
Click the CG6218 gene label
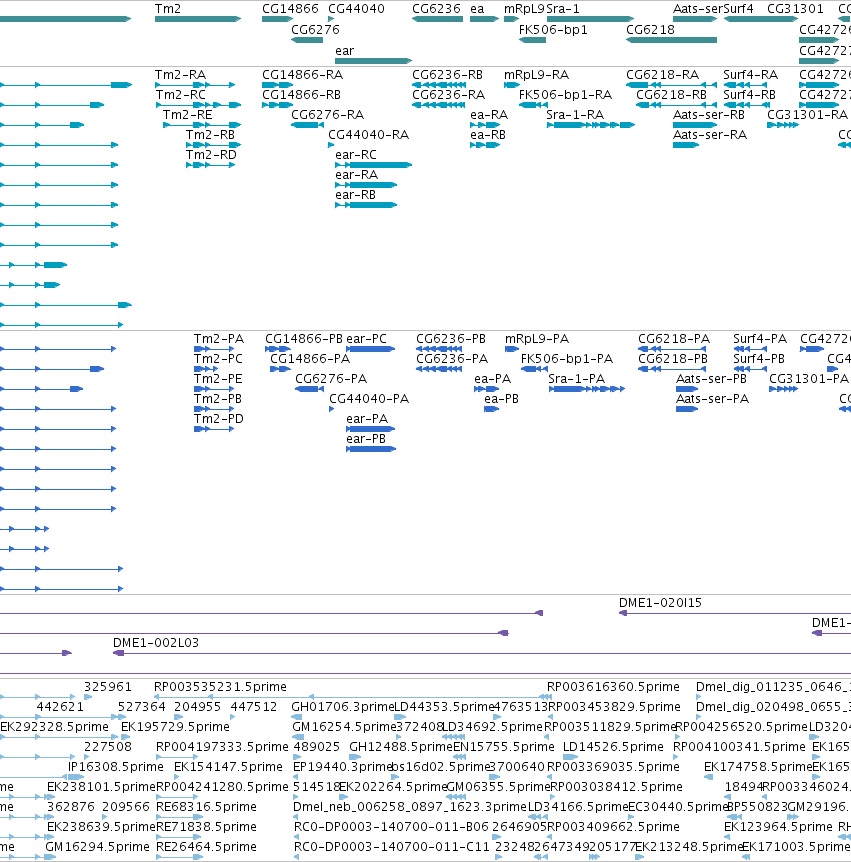pyautogui.click(x=650, y=30)
